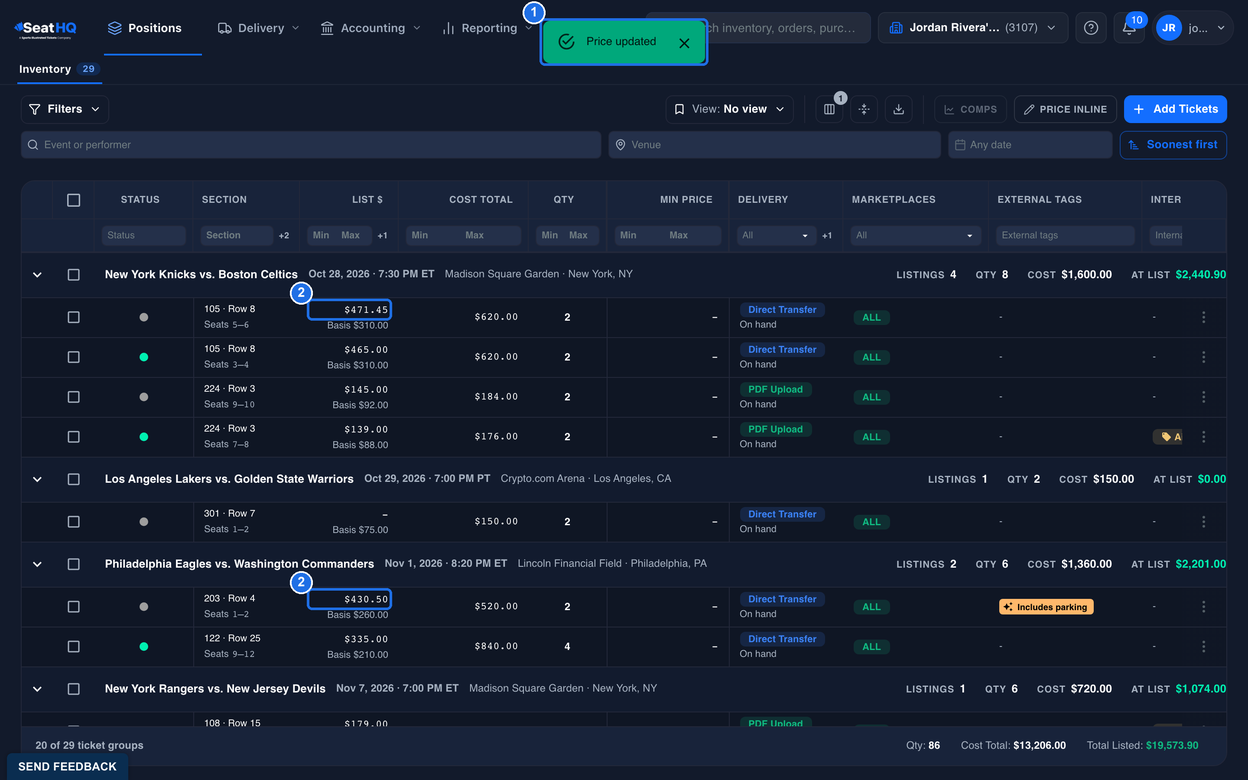Open the Filters dropdown
Screen dimensions: 1248x780
click(x=65, y=109)
